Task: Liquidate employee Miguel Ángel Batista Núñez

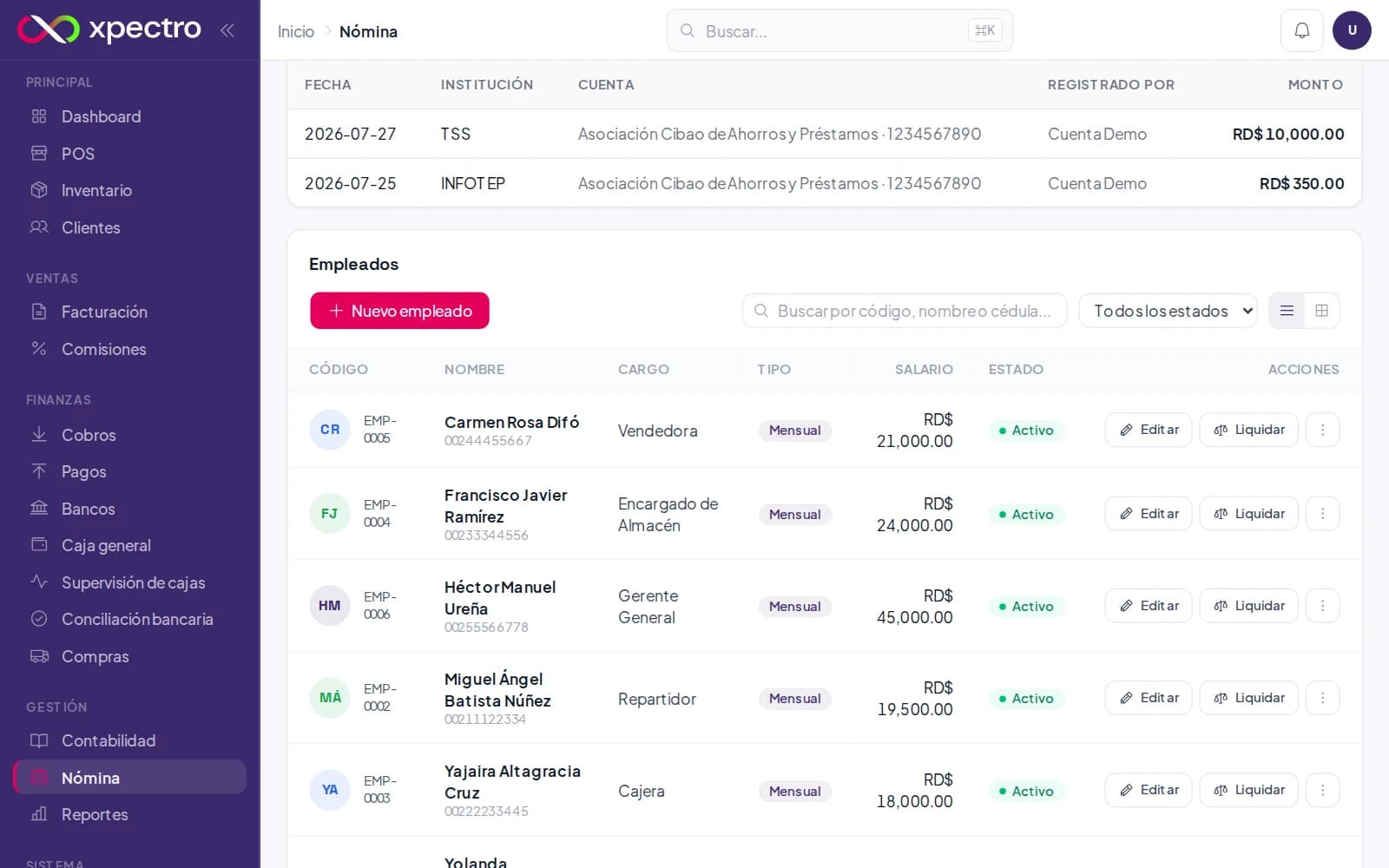Action: [x=1248, y=698]
